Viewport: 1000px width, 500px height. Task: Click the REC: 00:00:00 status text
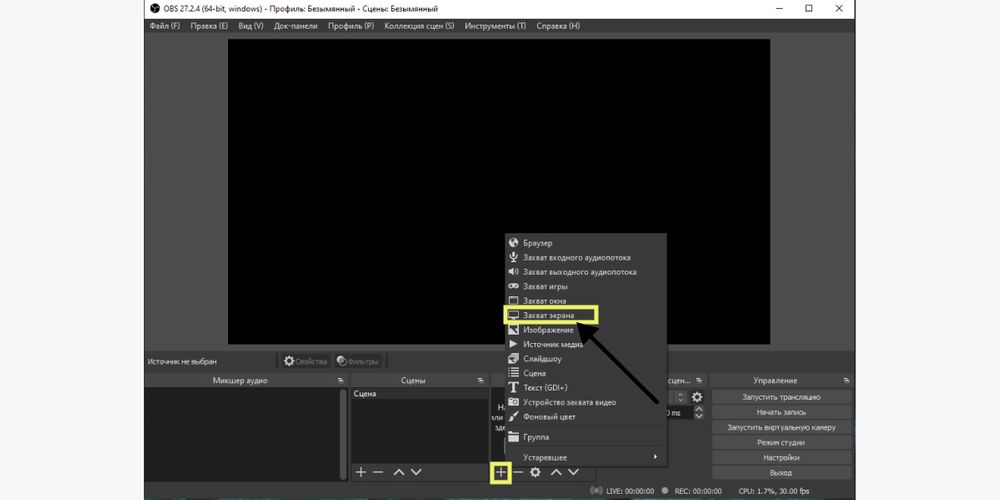pos(696,491)
